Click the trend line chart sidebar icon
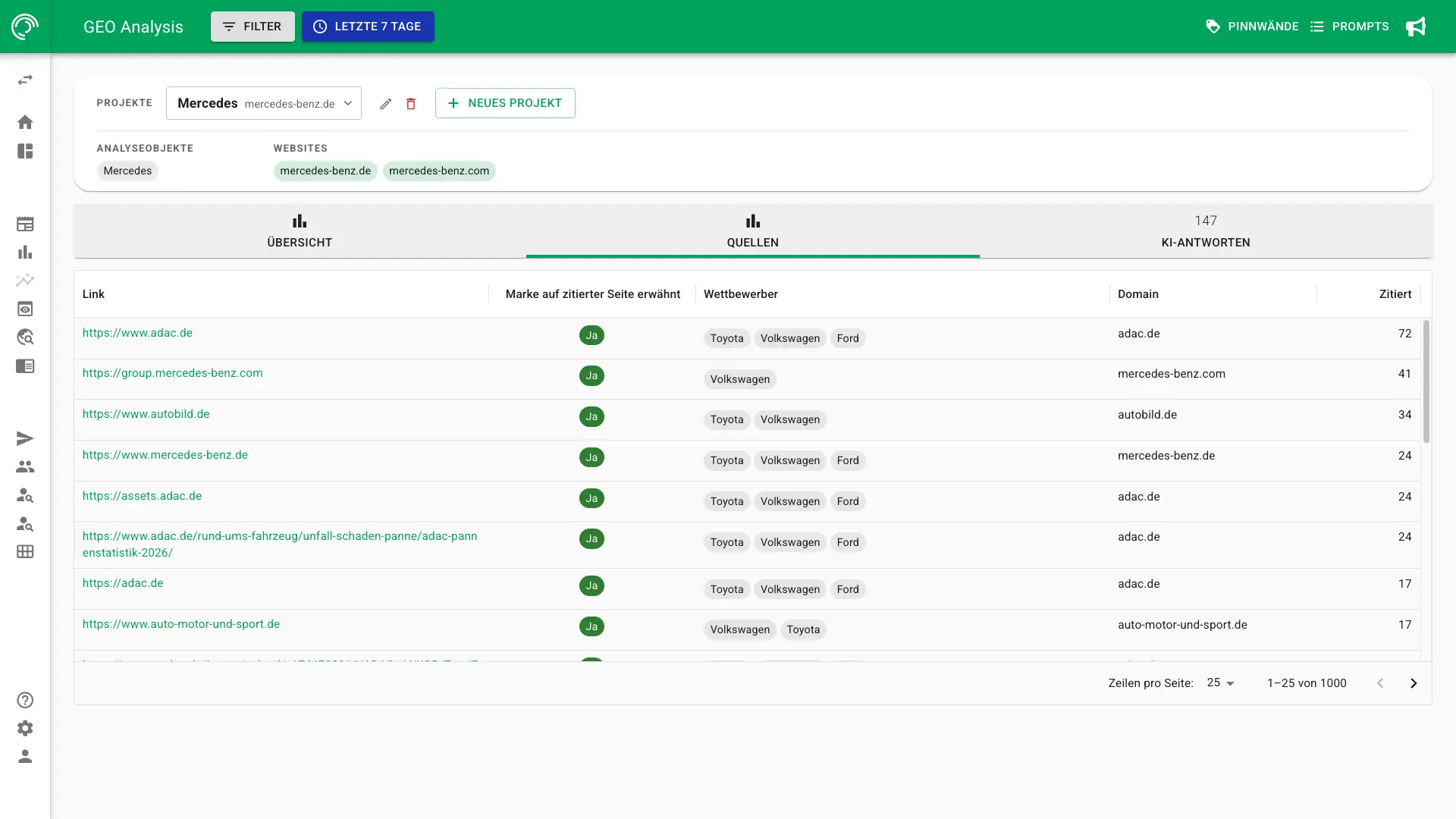The image size is (1456, 819). (x=25, y=281)
